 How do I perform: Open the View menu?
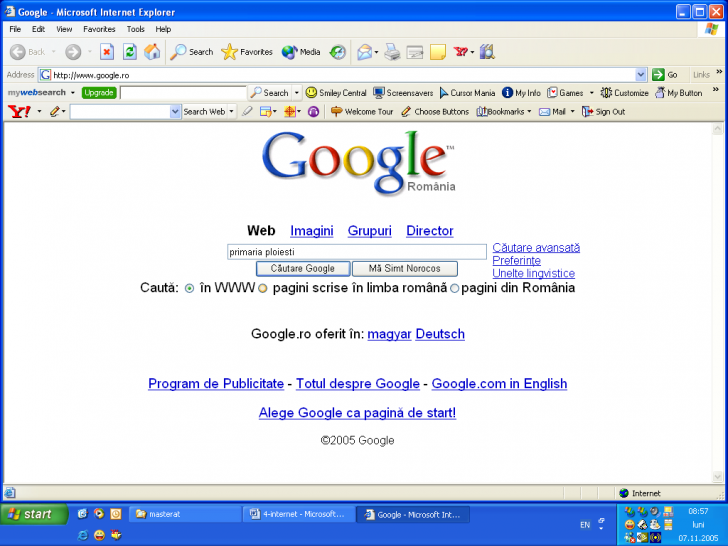pos(64,29)
